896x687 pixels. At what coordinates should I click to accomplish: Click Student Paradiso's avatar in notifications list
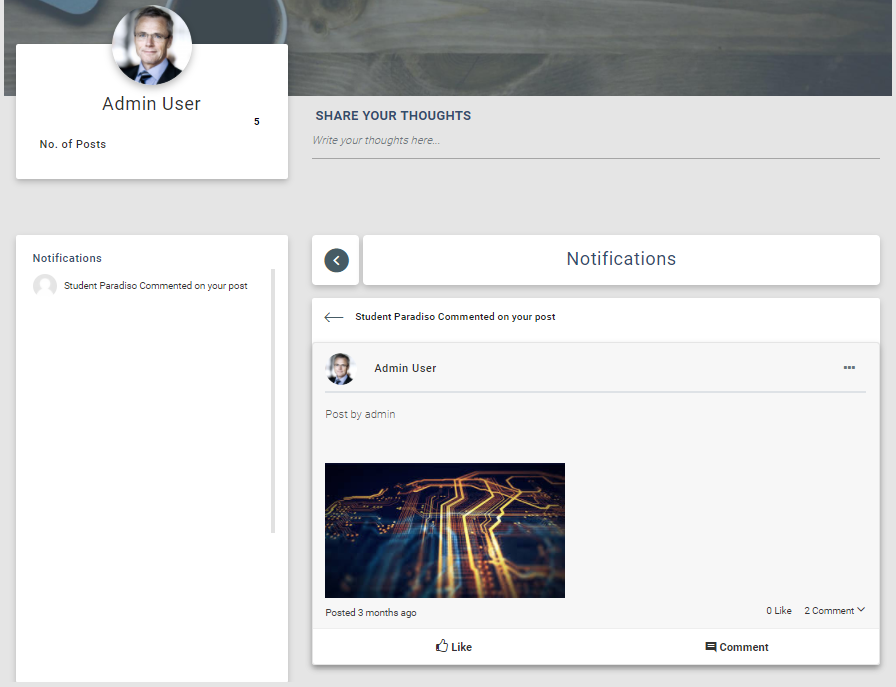(x=45, y=286)
